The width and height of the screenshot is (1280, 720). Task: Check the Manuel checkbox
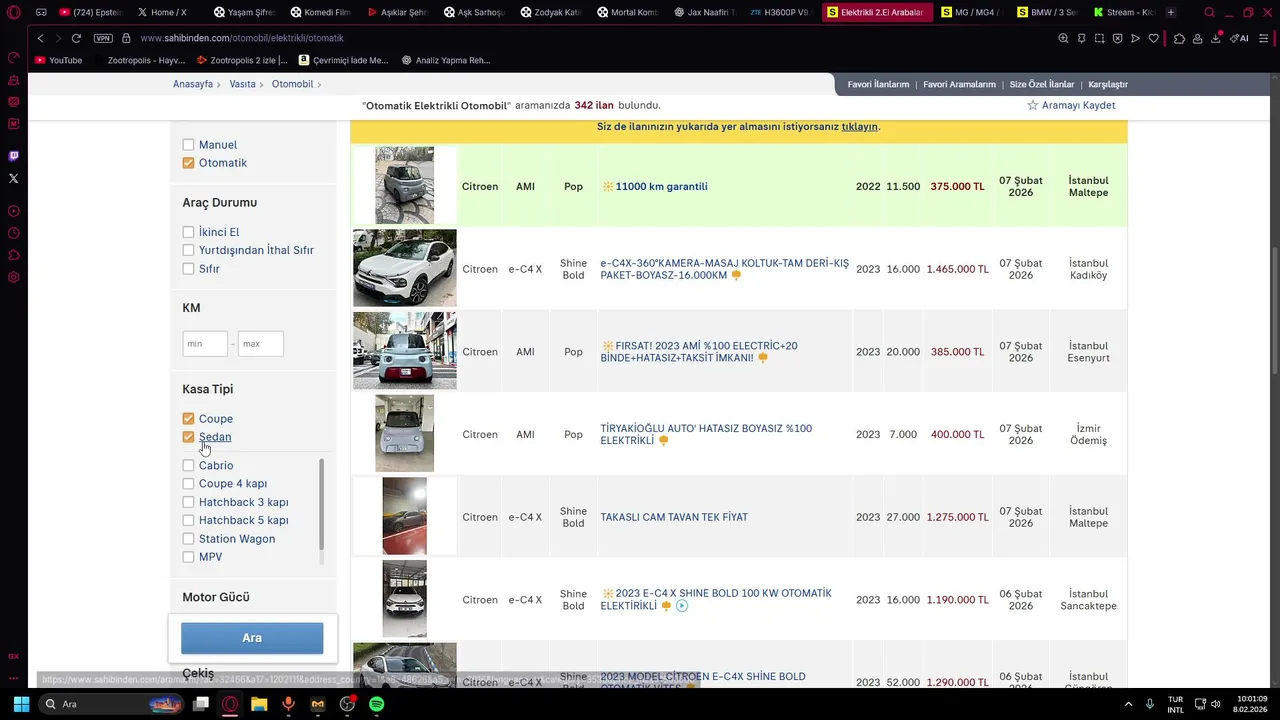click(188, 145)
